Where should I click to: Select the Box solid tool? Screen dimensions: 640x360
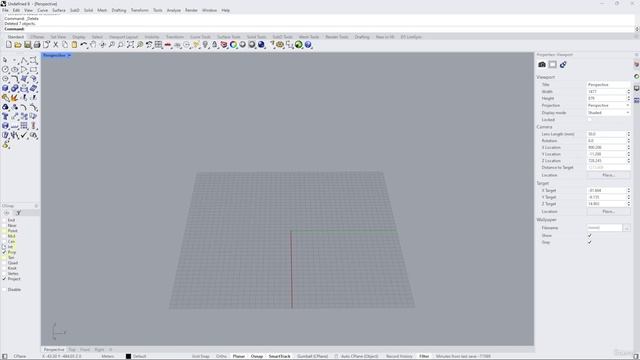[x=5, y=88]
